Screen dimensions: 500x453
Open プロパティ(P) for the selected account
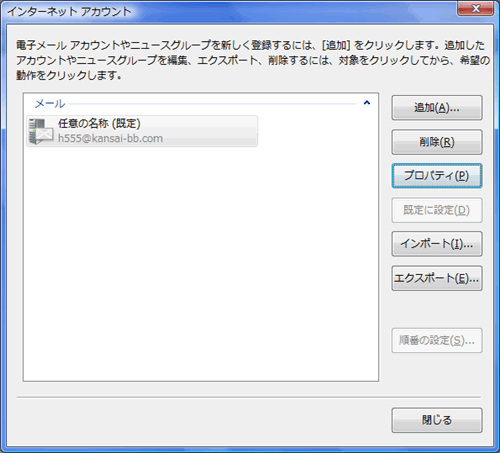[x=437, y=176]
